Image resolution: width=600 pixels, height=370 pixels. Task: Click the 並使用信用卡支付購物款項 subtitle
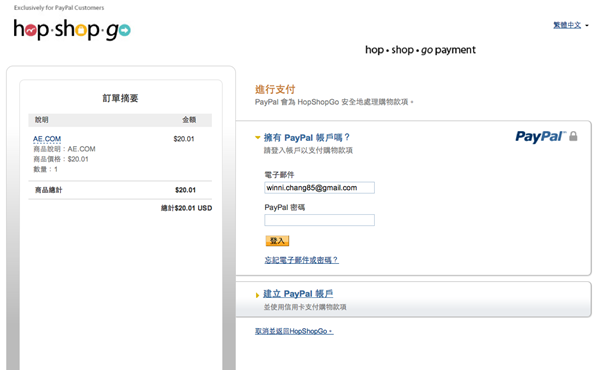[305, 307]
